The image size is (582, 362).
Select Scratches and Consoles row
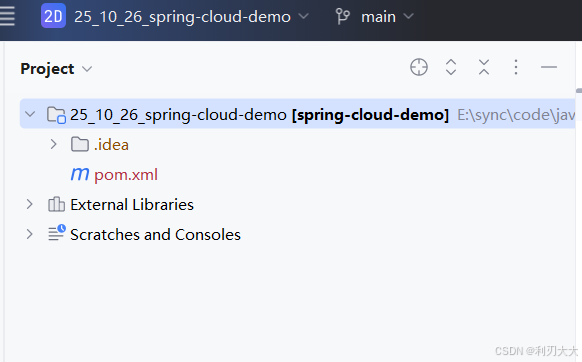pos(155,235)
